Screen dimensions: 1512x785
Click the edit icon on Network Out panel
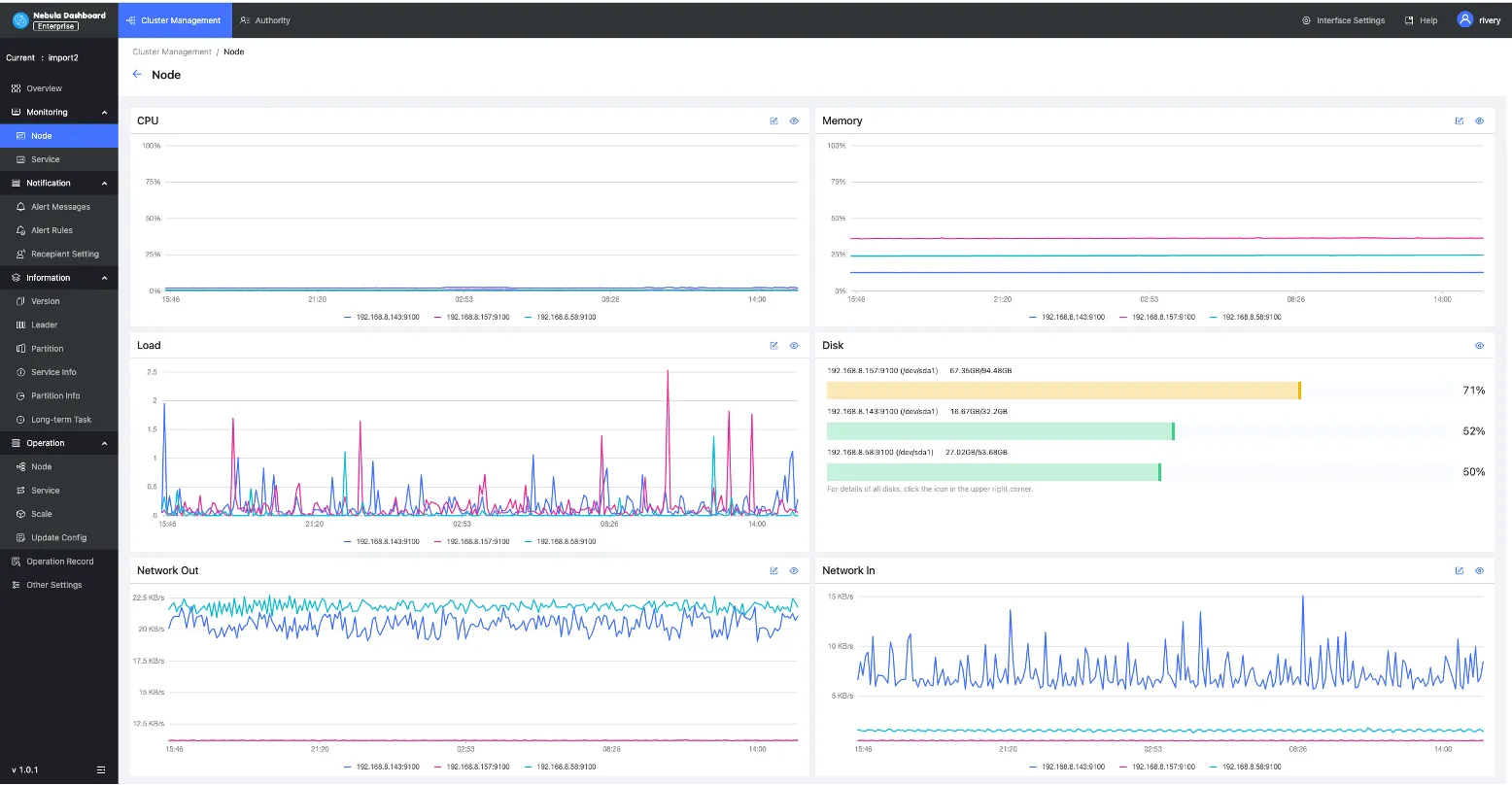pos(773,571)
